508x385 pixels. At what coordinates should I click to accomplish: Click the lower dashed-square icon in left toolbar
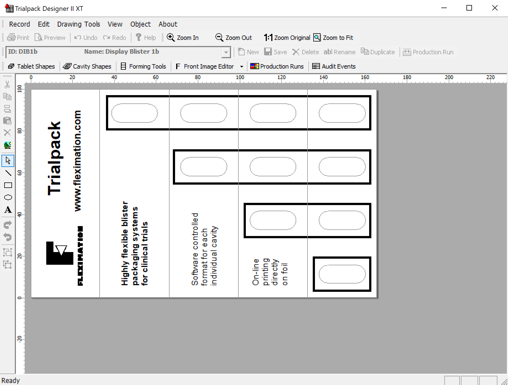8,264
